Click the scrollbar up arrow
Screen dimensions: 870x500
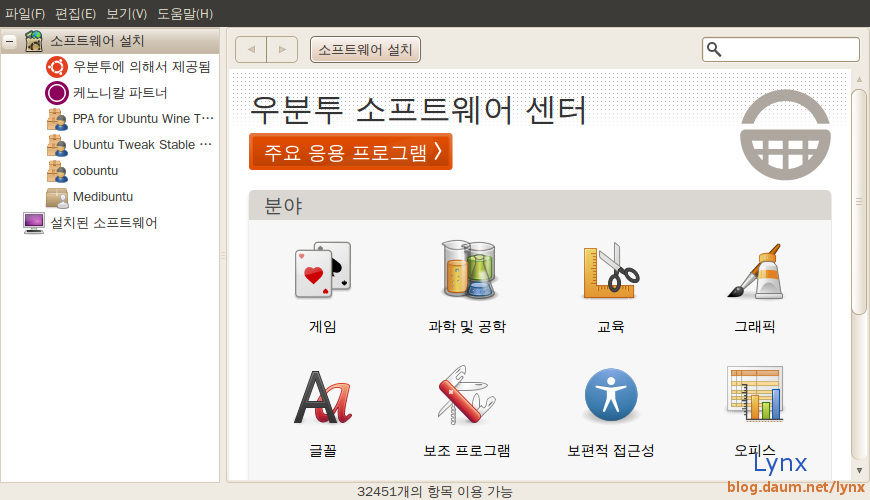(859, 79)
